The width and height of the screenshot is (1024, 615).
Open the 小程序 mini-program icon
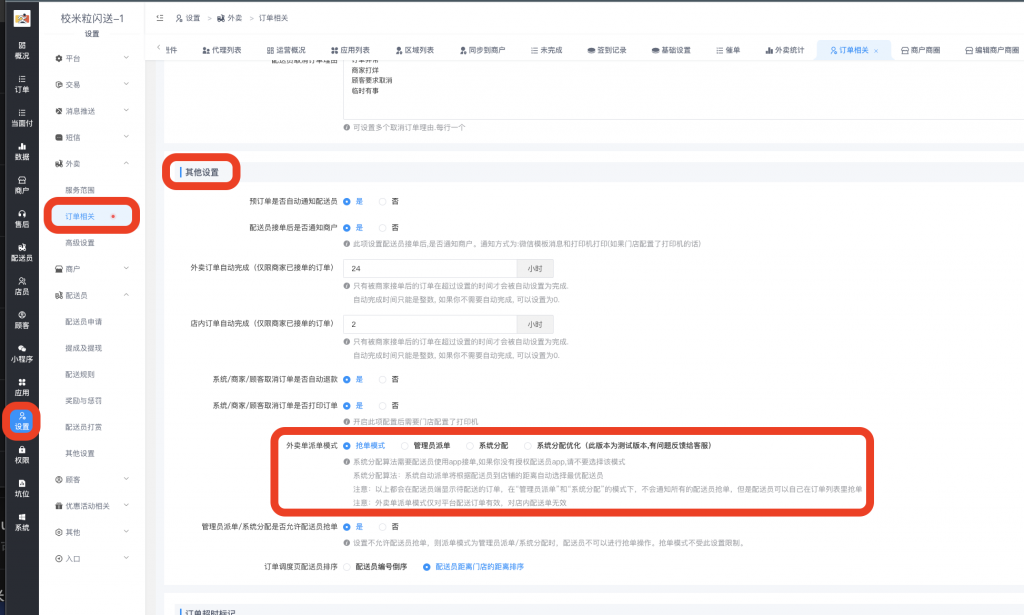(21, 353)
